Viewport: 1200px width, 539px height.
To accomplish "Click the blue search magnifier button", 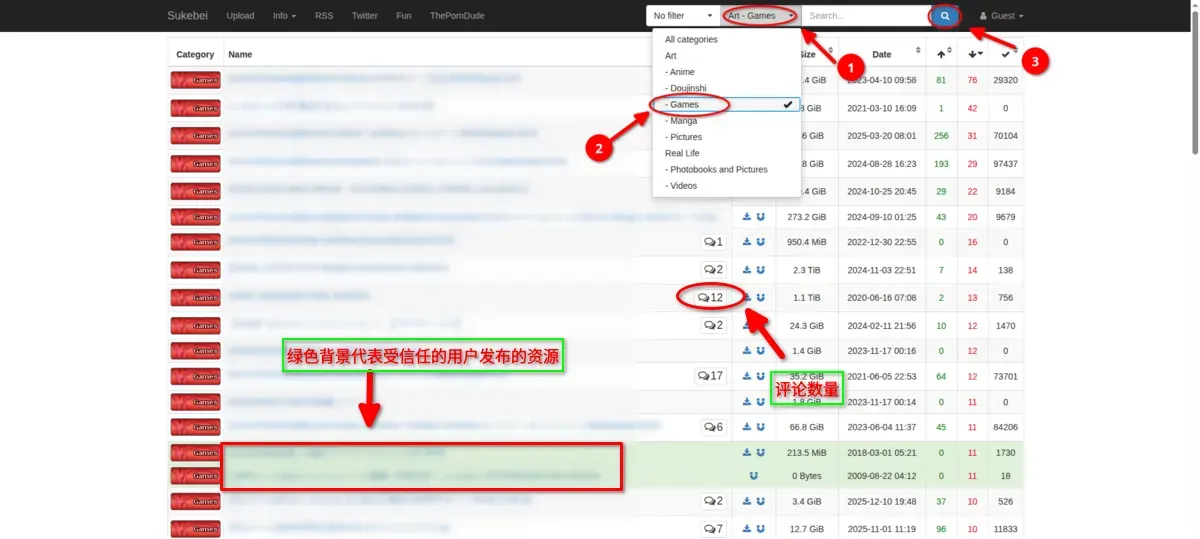I will tap(945, 16).
